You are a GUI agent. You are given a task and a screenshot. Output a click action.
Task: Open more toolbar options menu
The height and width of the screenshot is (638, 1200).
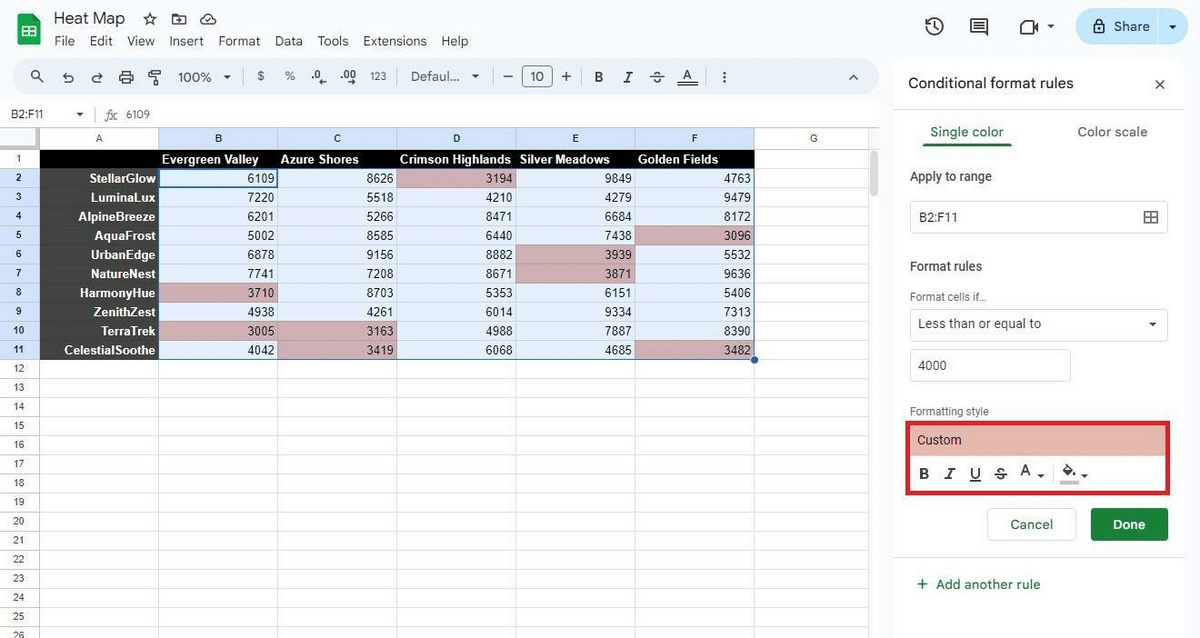coord(724,77)
